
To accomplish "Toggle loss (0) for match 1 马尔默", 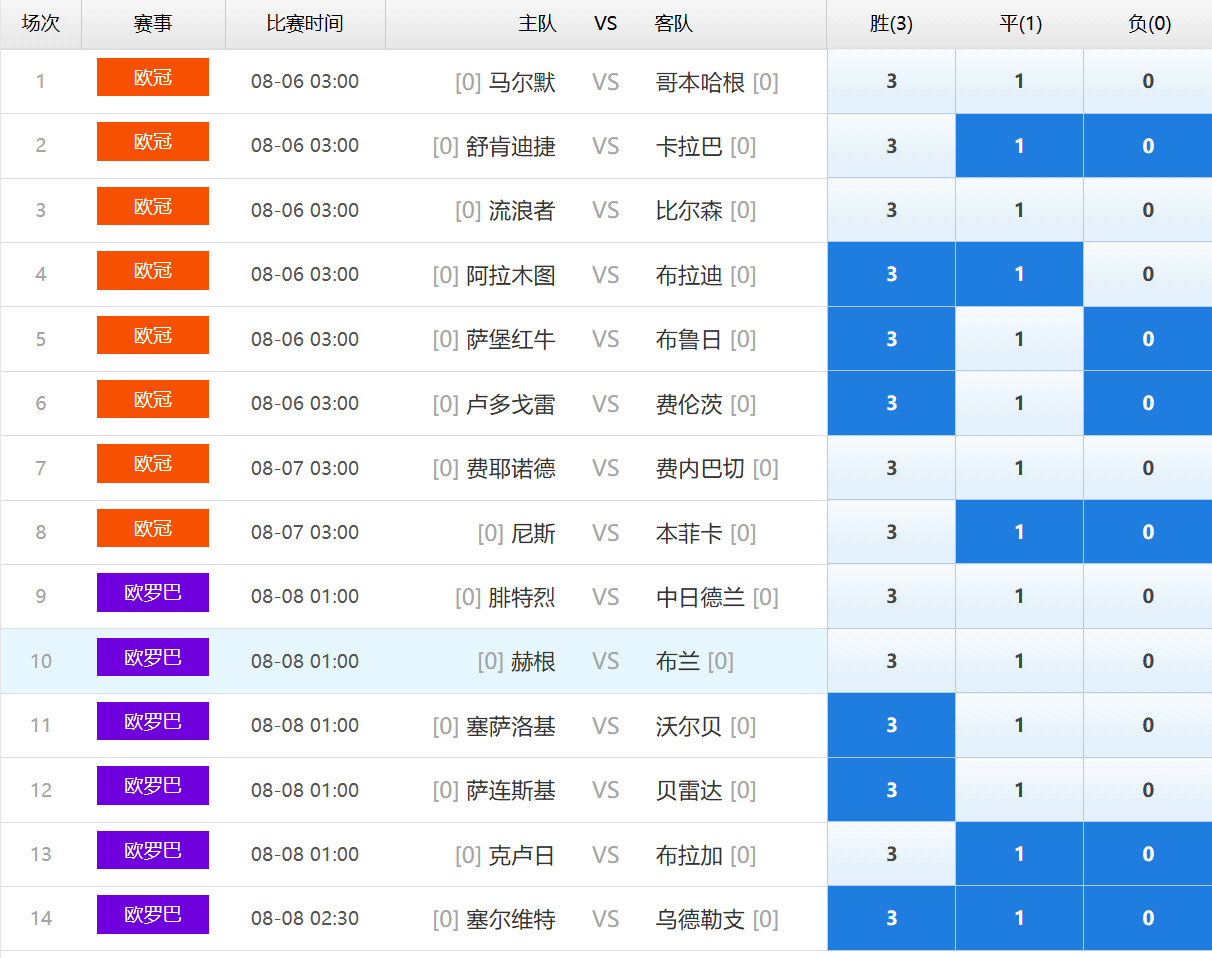I will point(1148,81).
